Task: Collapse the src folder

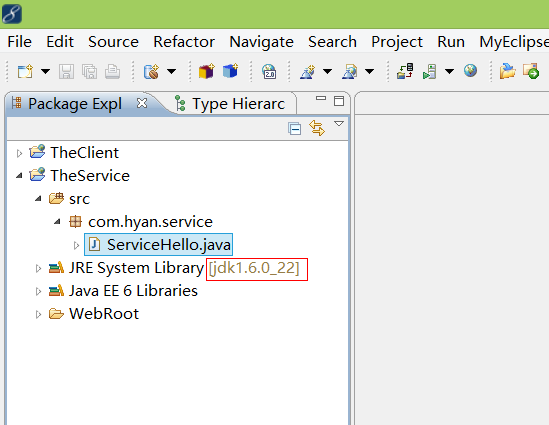Action: [x=38, y=199]
